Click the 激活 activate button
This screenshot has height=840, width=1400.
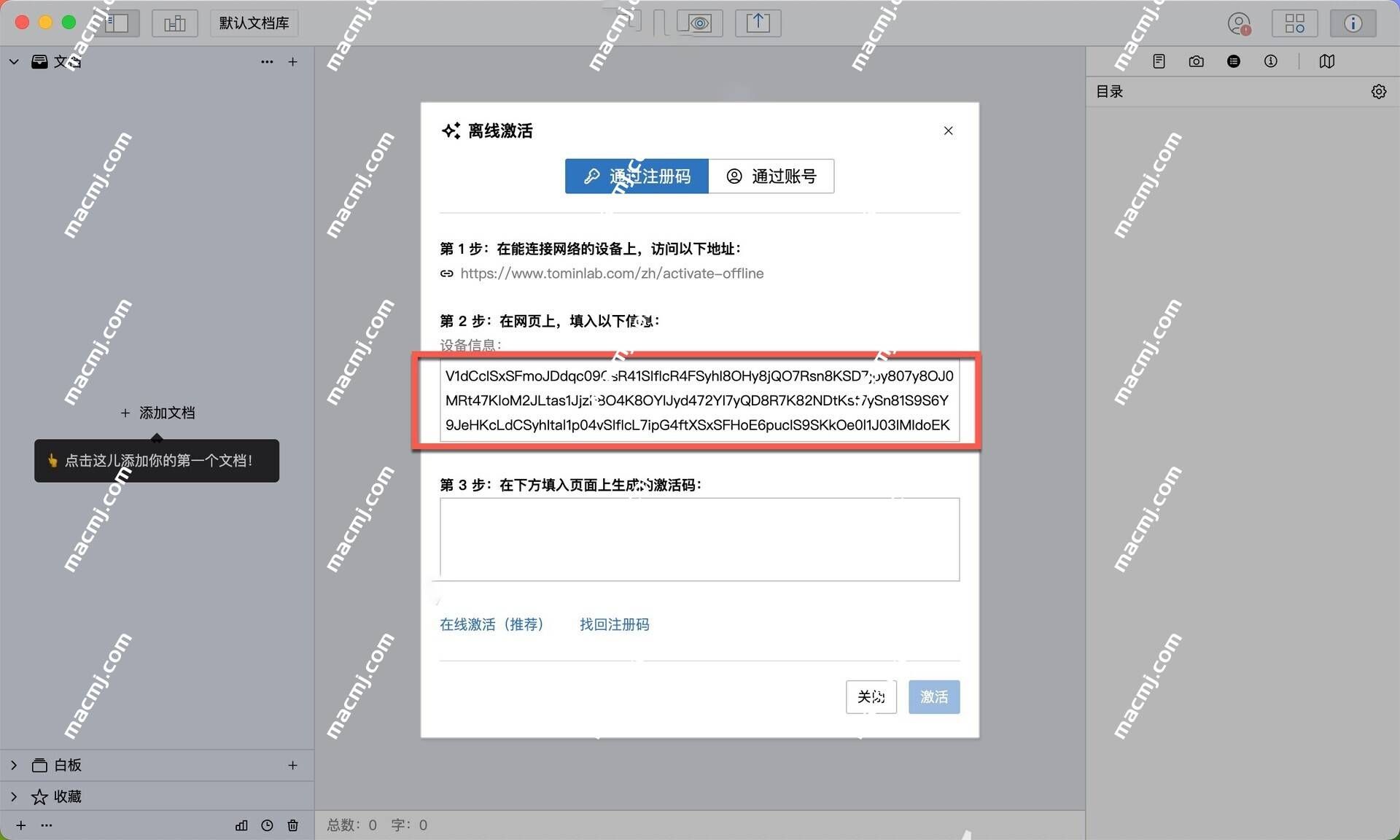coord(934,697)
